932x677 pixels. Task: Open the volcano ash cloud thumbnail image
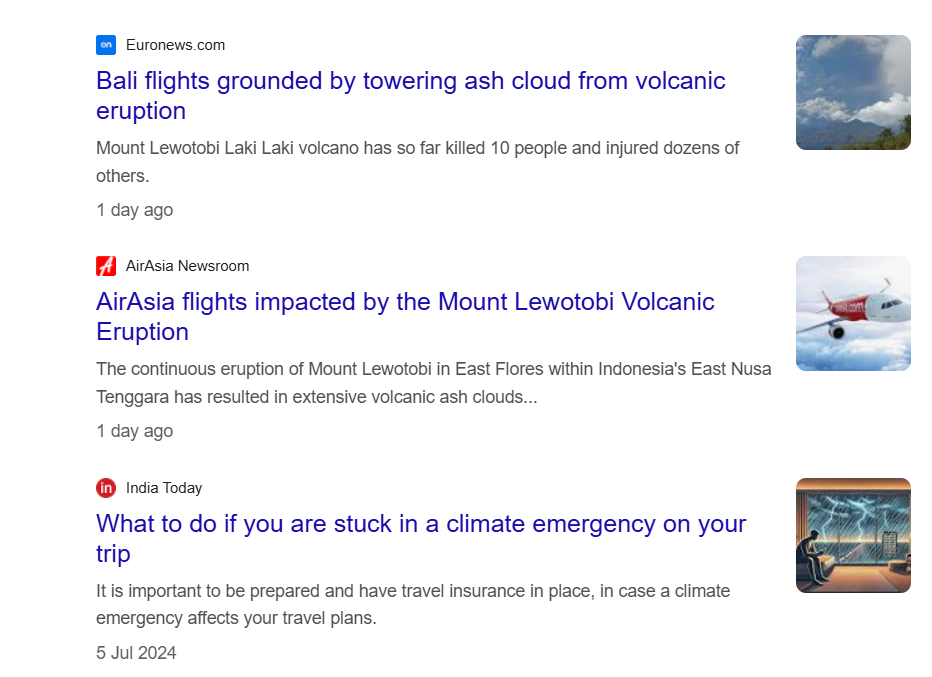click(x=853, y=93)
